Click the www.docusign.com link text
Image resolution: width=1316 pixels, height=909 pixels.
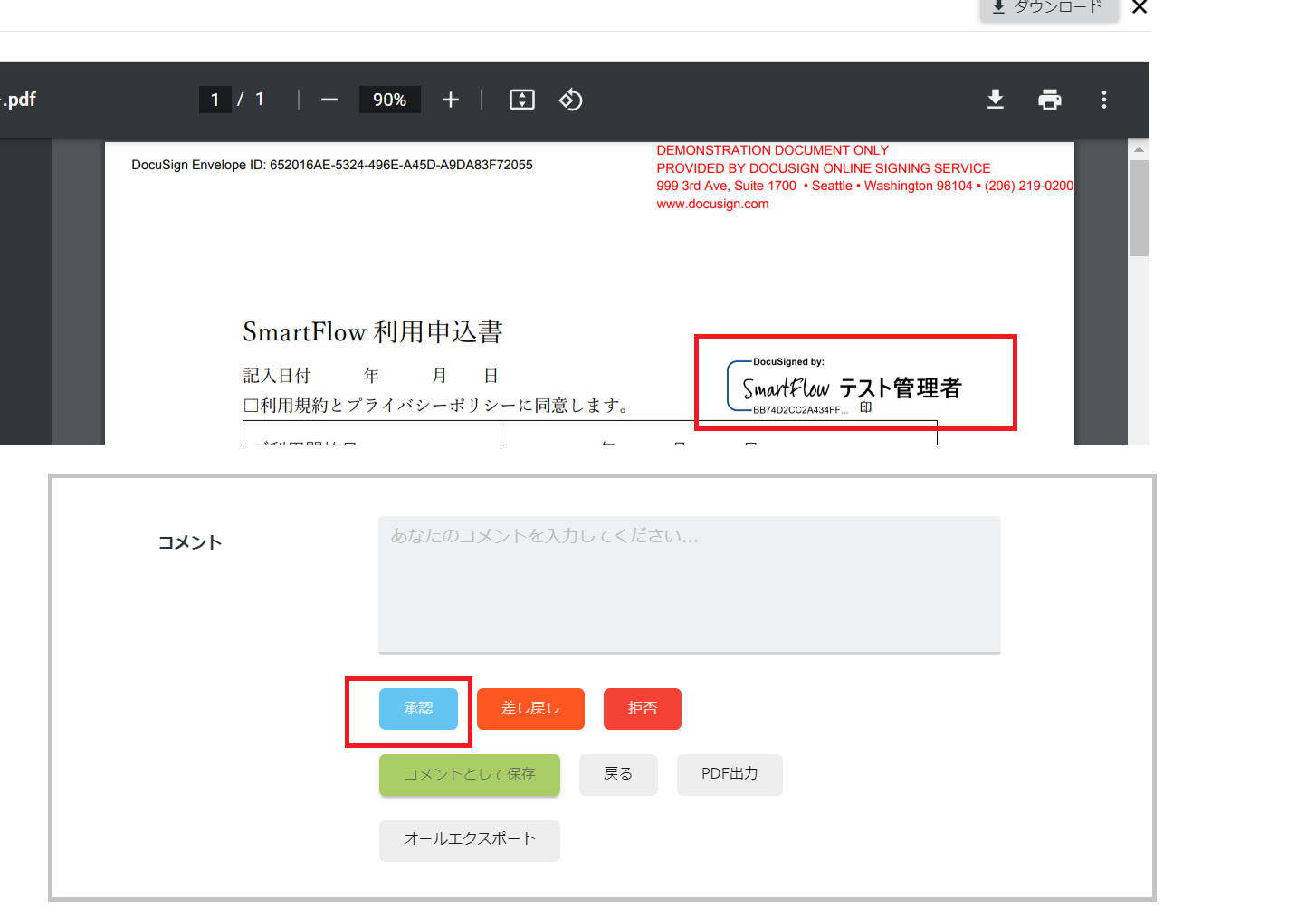click(712, 204)
